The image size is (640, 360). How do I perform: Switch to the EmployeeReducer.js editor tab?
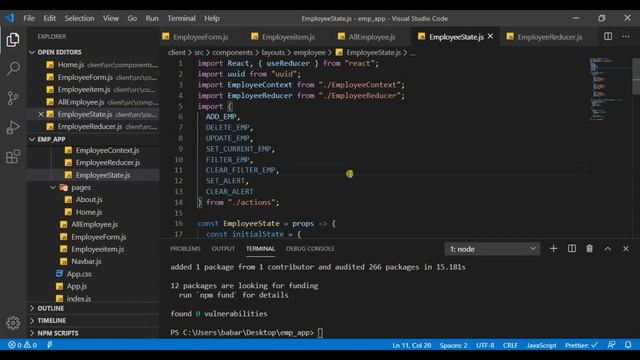(549, 37)
